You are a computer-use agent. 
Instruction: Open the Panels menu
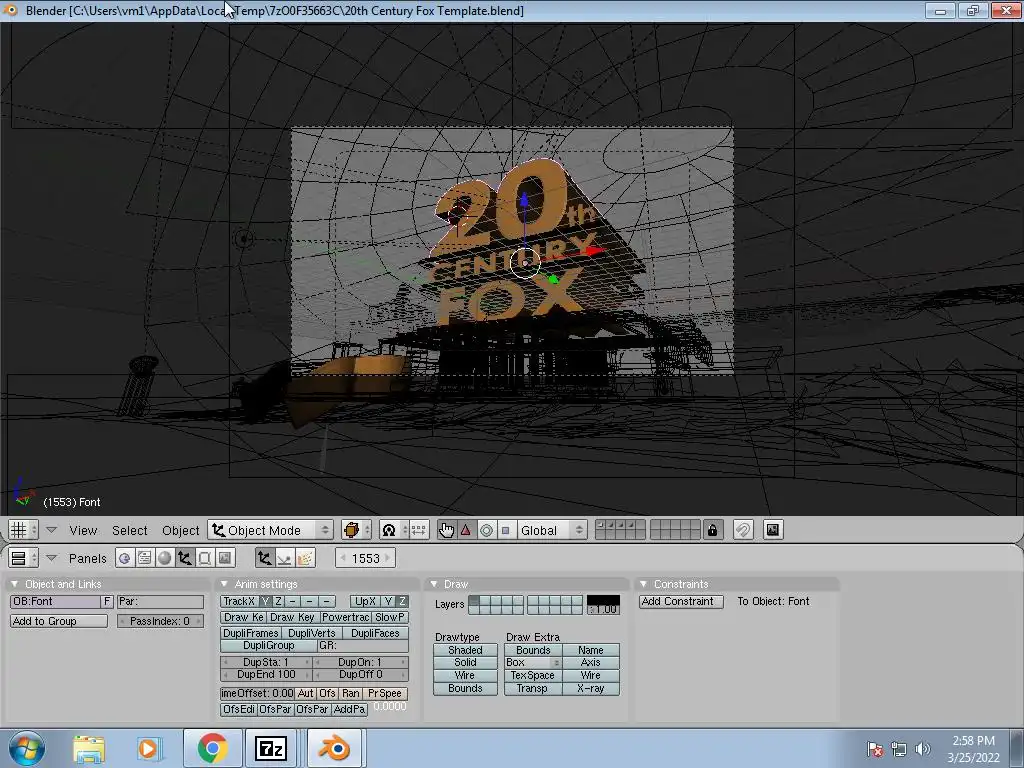point(88,558)
